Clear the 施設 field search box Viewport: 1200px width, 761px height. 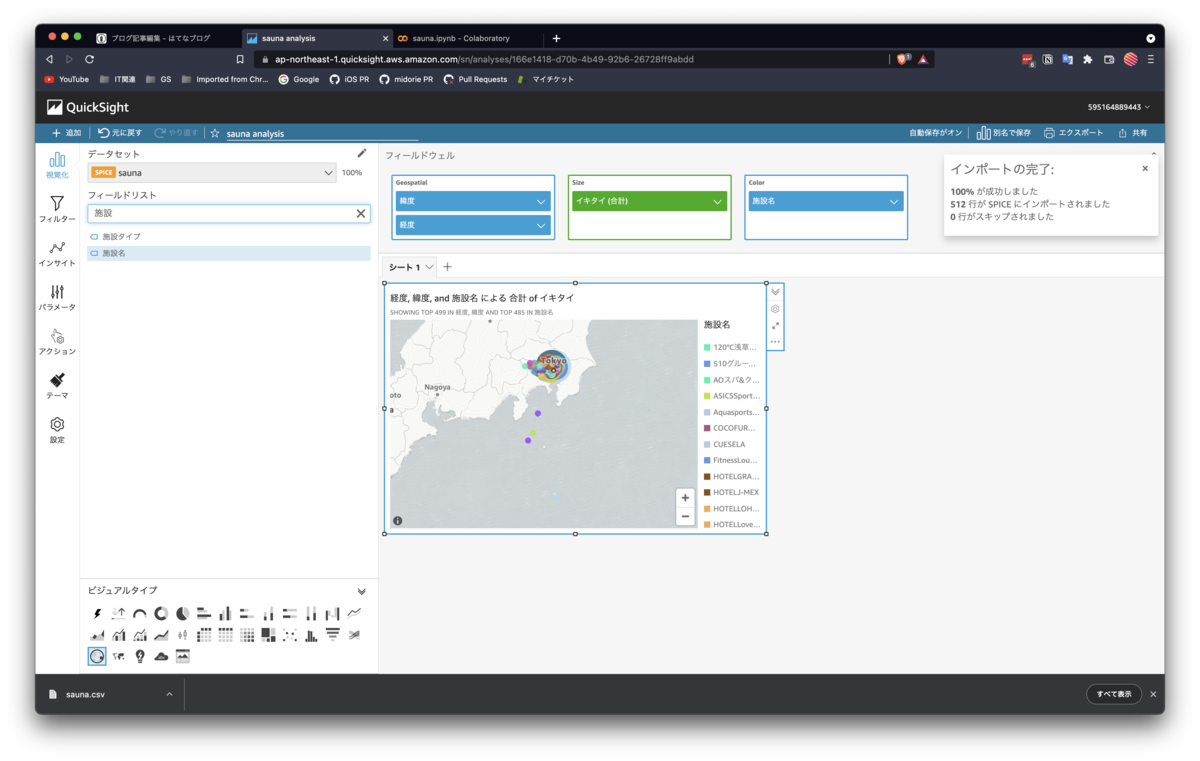click(x=361, y=213)
